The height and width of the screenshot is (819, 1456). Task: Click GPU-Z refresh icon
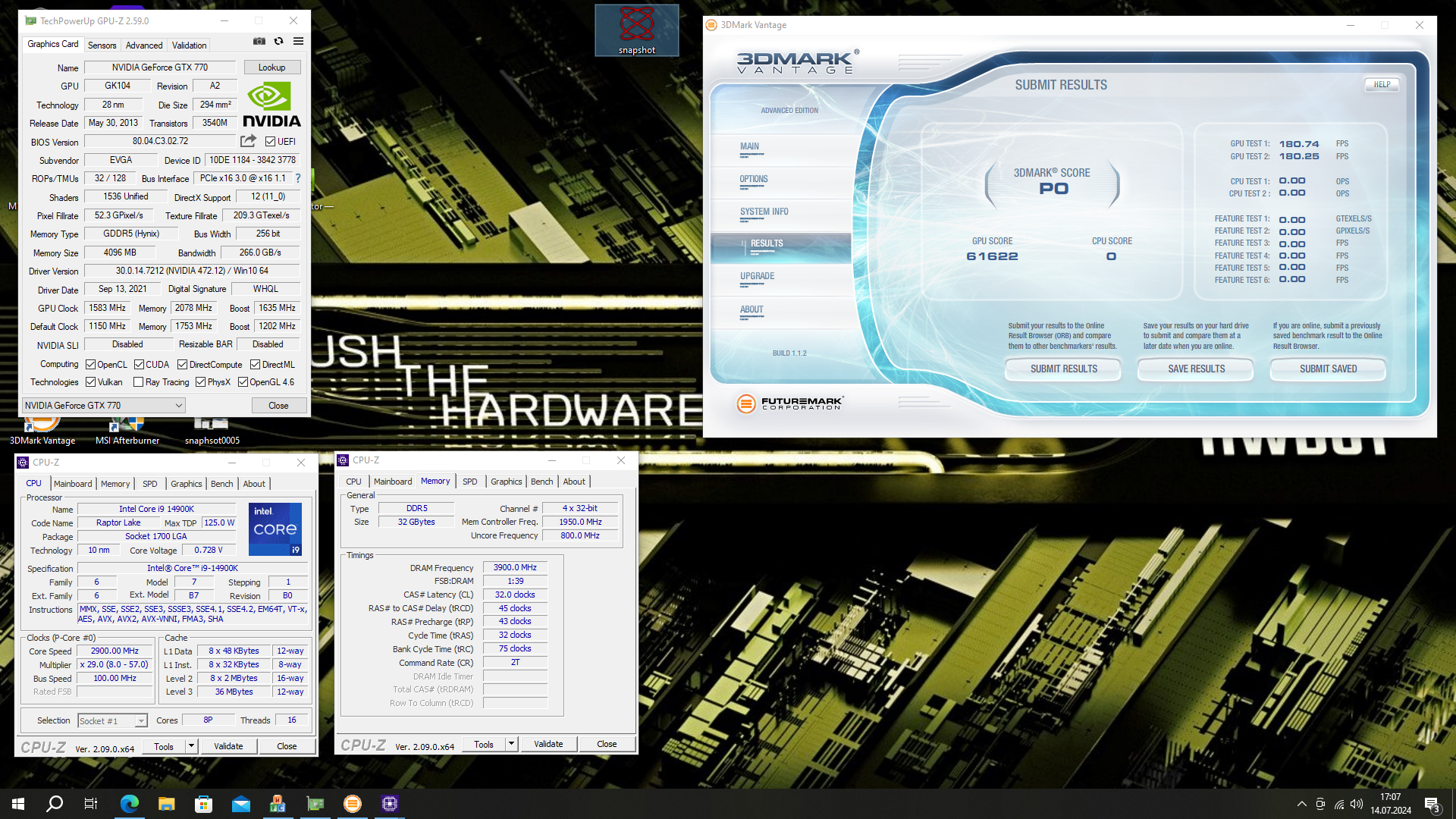tap(278, 42)
